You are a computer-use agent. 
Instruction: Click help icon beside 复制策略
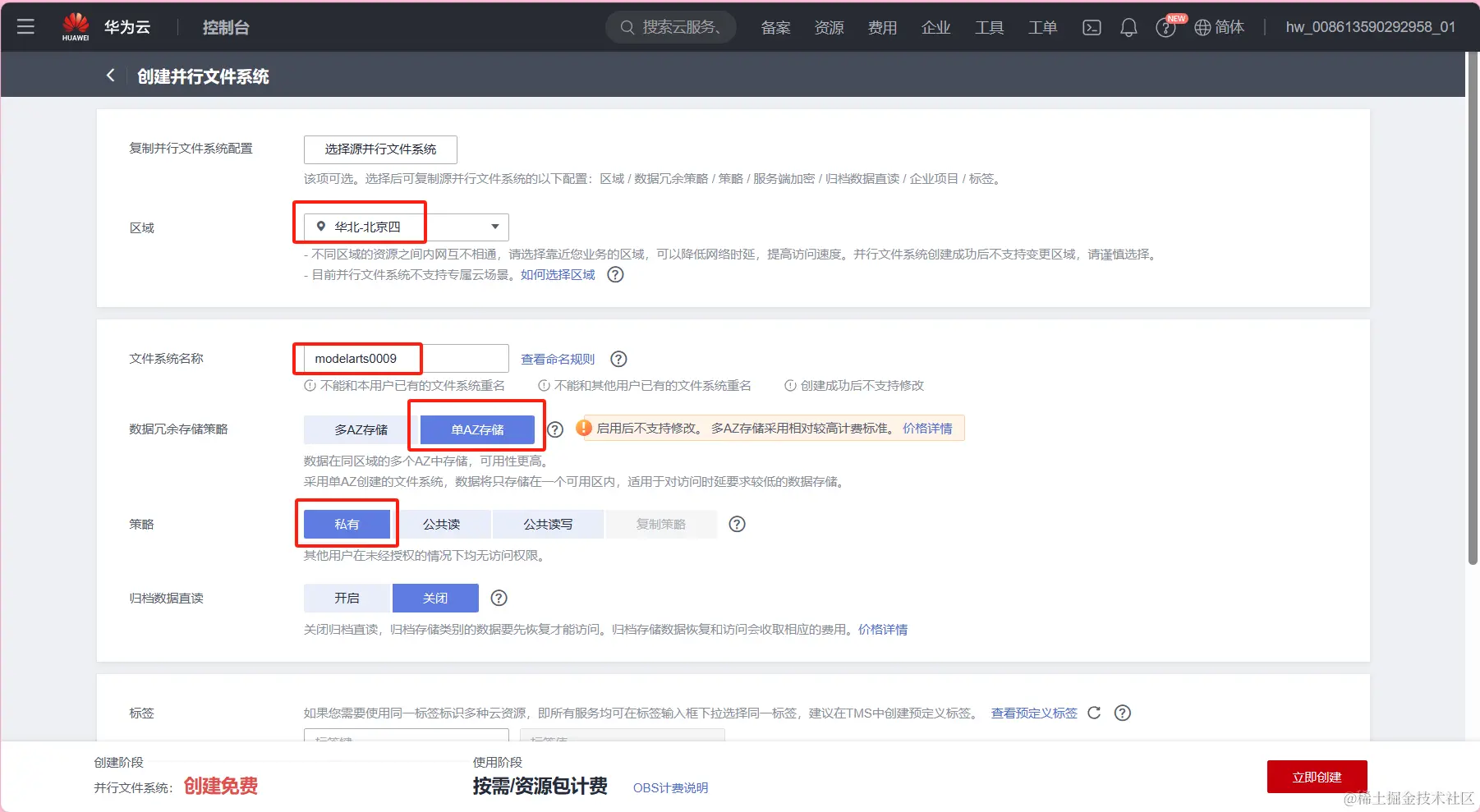pyautogui.click(x=738, y=524)
